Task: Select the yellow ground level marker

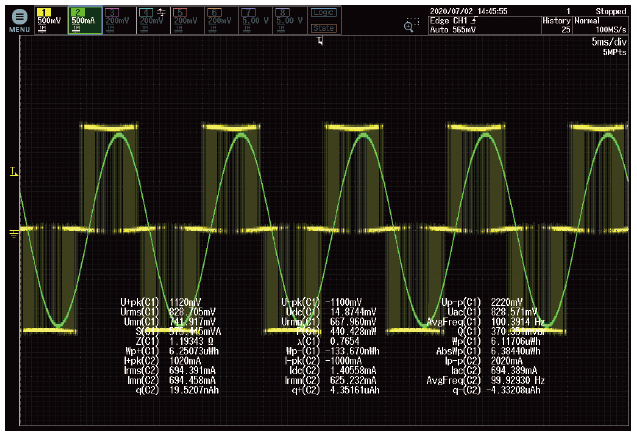Action: (13, 234)
